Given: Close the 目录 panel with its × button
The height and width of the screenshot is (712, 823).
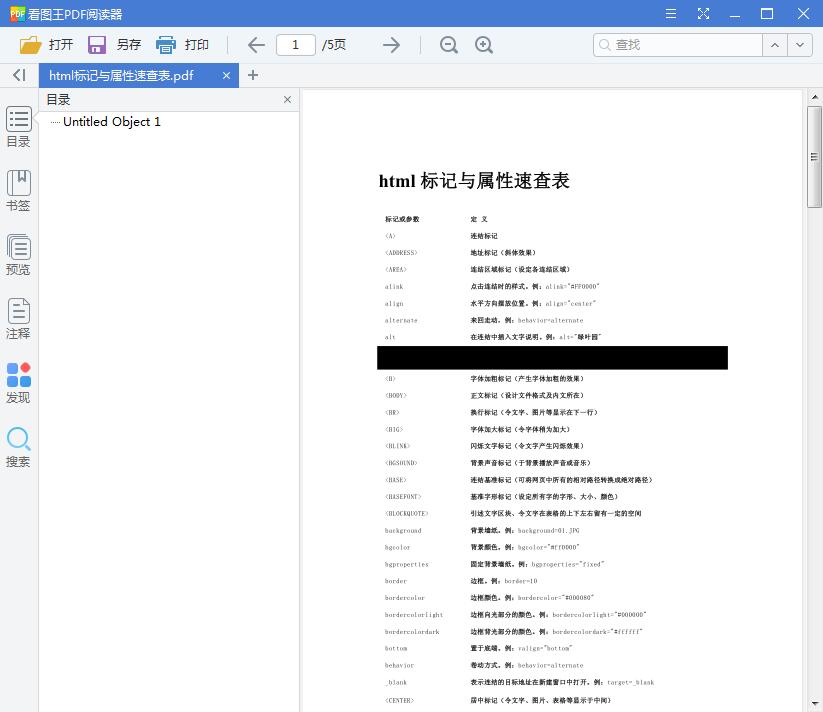Looking at the screenshot, I should [x=287, y=99].
